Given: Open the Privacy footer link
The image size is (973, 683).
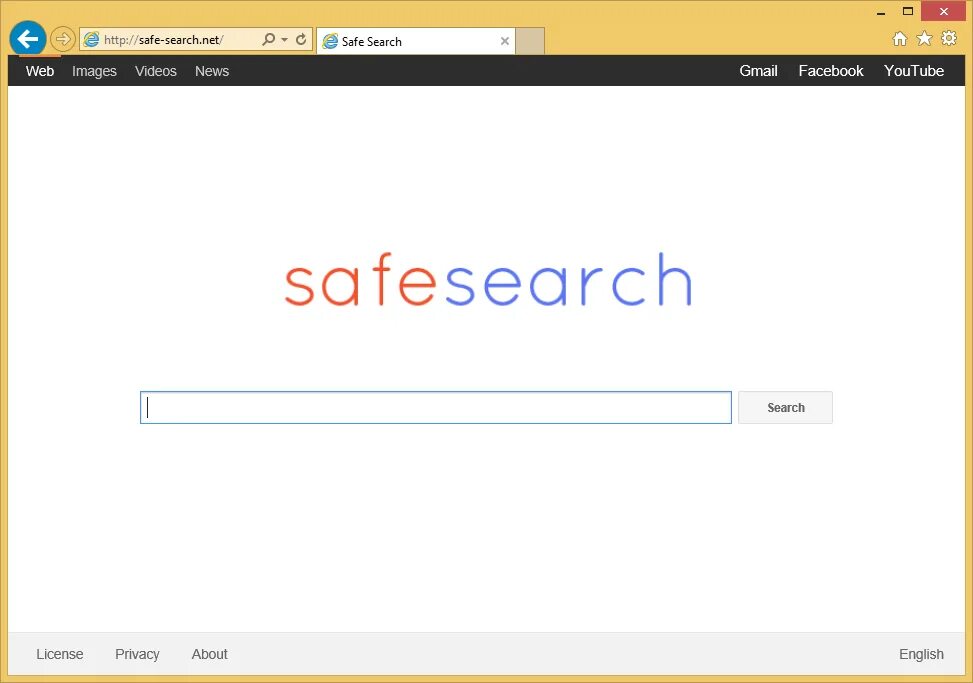Looking at the screenshot, I should coord(137,654).
